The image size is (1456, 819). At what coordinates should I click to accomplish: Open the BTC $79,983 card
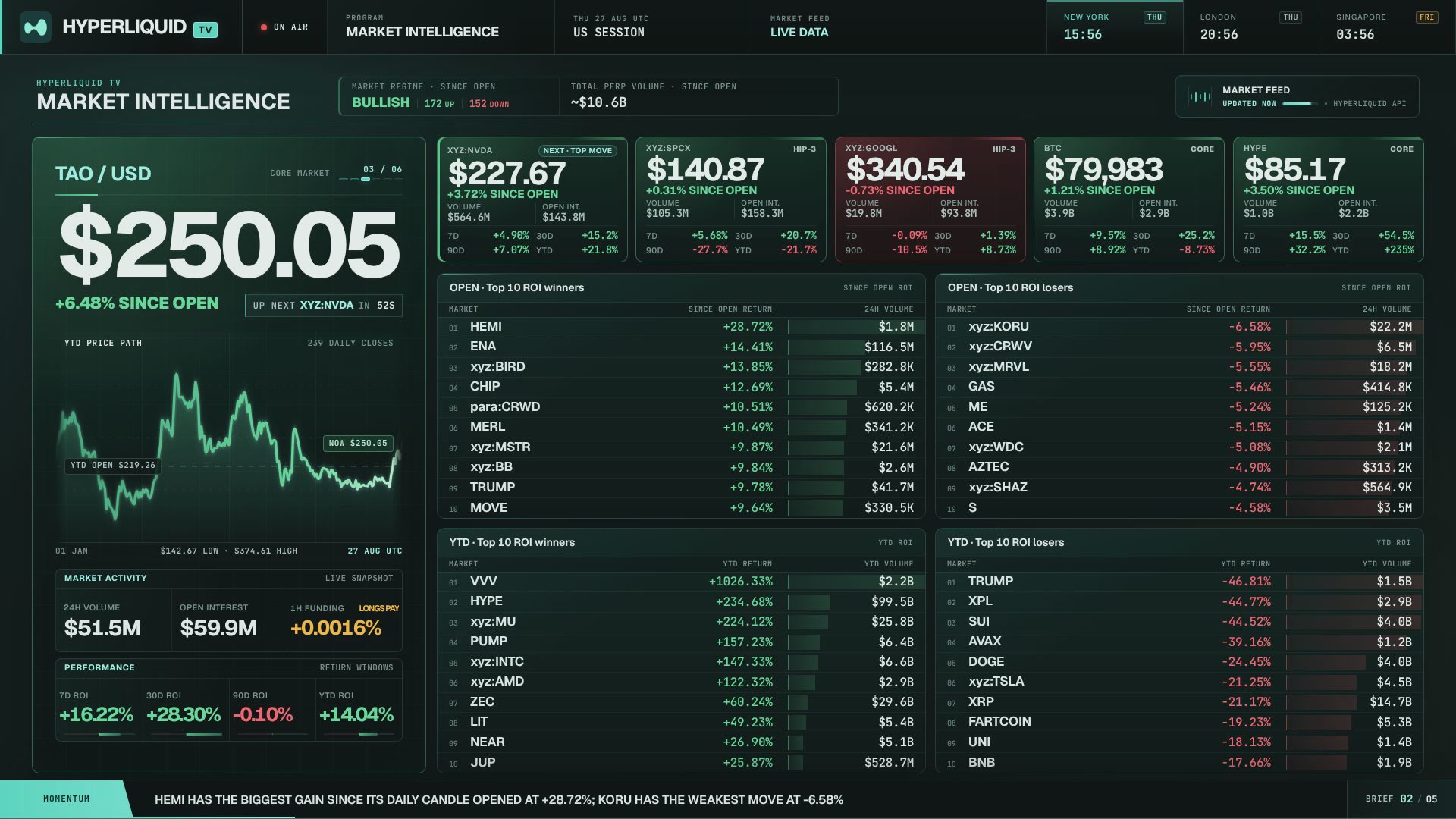click(x=1129, y=199)
